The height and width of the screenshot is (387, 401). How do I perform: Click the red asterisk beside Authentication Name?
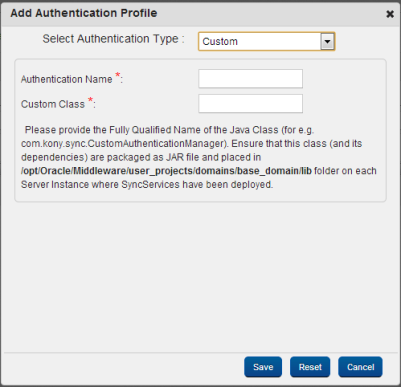[117, 75]
